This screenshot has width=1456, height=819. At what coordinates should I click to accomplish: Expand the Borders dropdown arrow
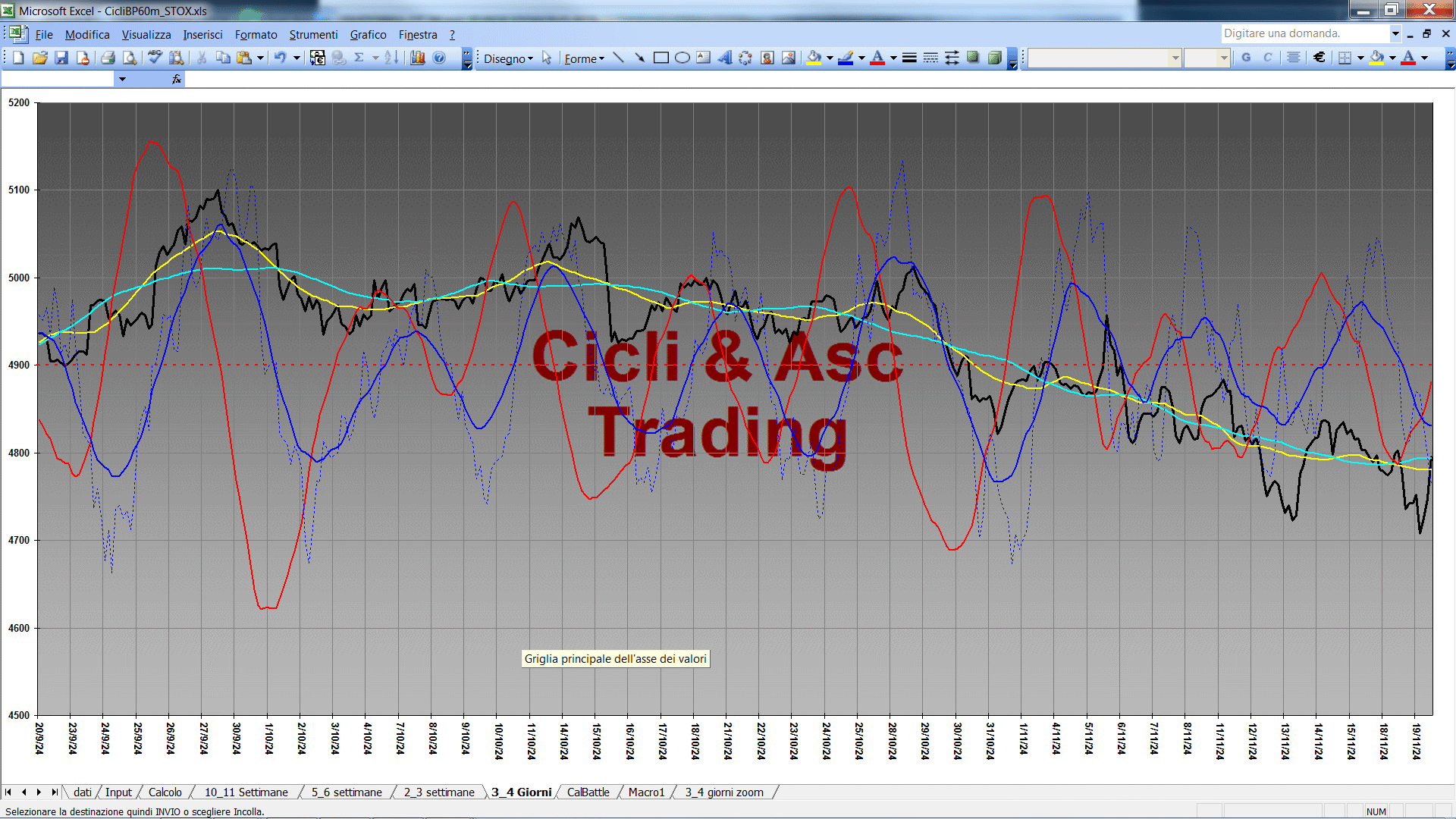[x=1360, y=58]
